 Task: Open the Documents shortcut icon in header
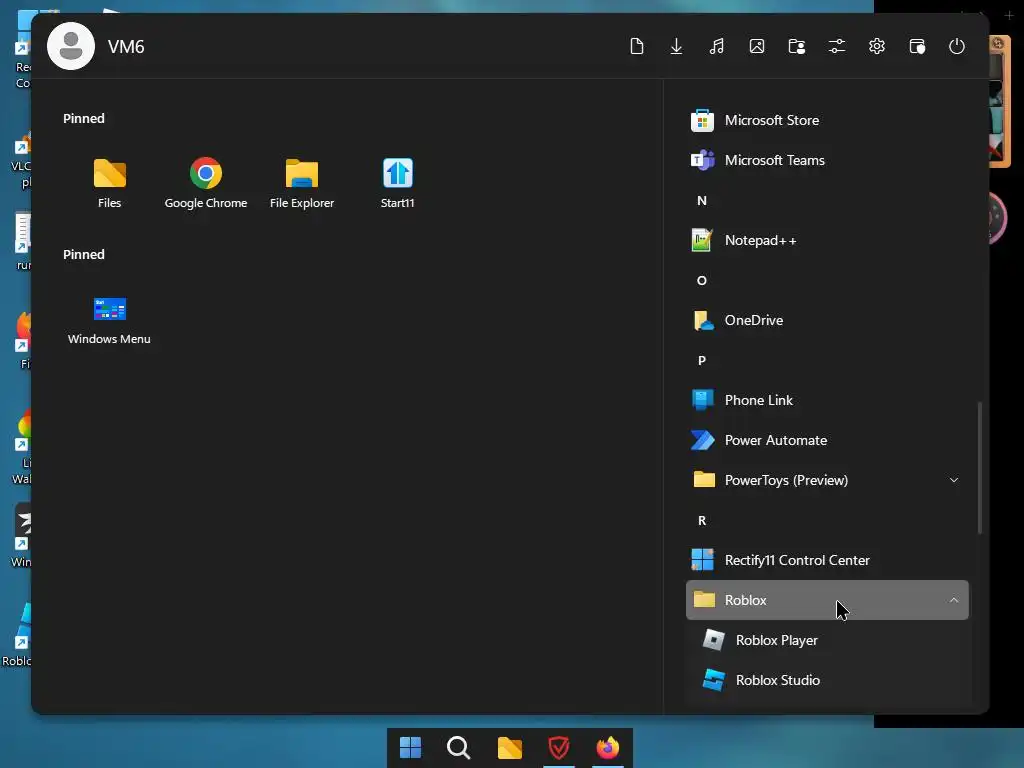point(637,46)
